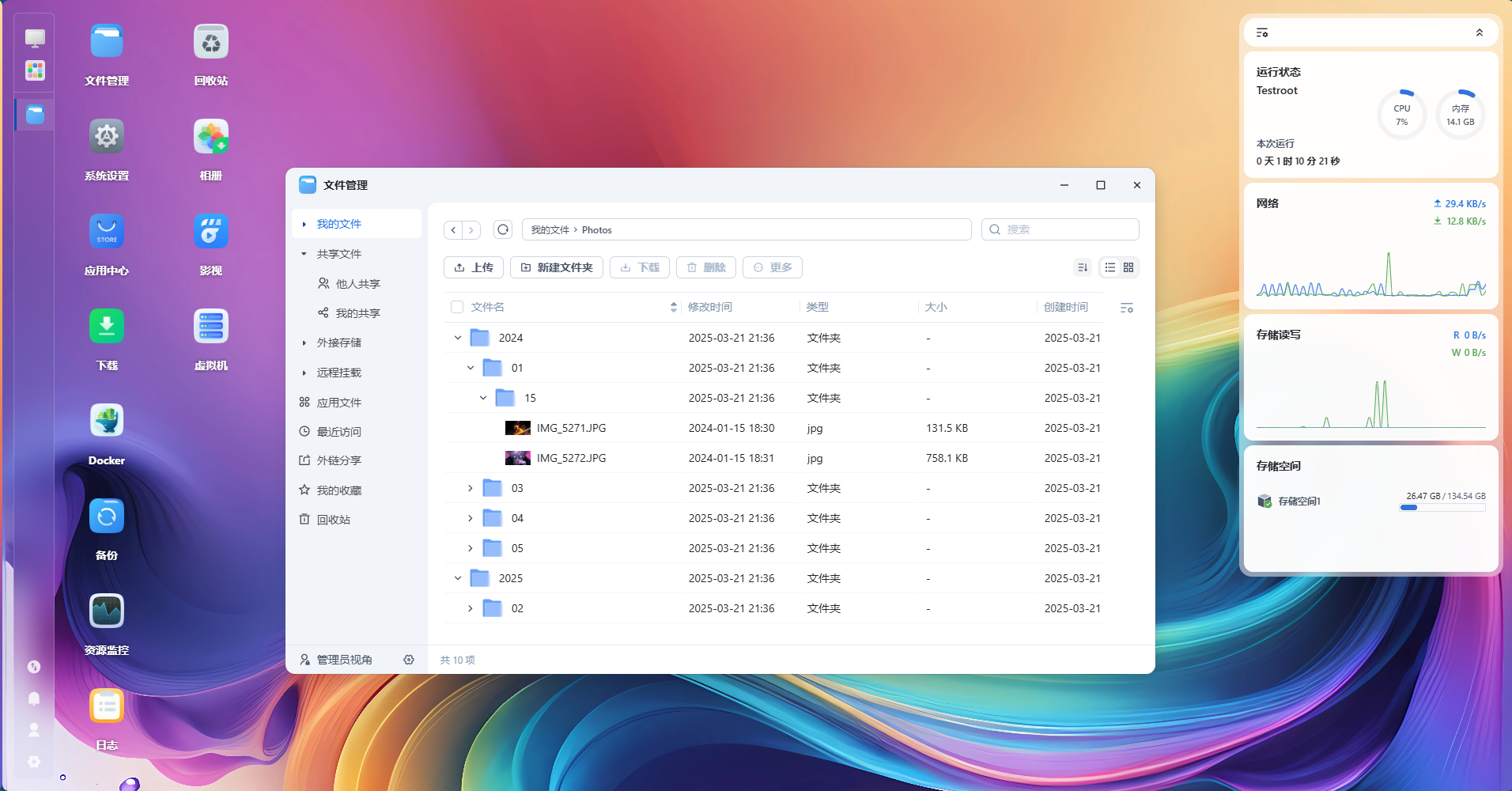Expand the 05 folder

pyautogui.click(x=471, y=548)
